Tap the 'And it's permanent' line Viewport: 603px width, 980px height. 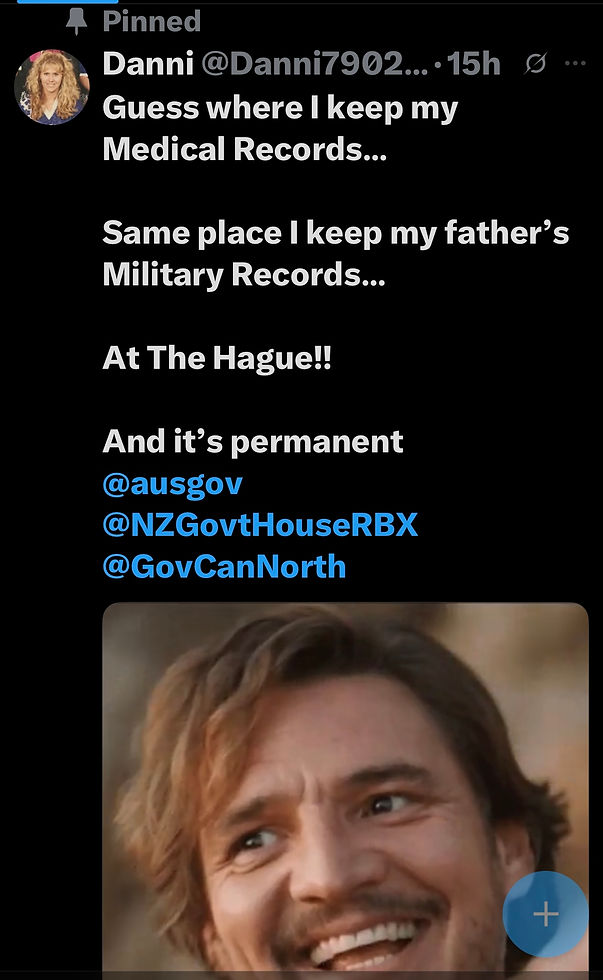pyautogui.click(x=253, y=442)
